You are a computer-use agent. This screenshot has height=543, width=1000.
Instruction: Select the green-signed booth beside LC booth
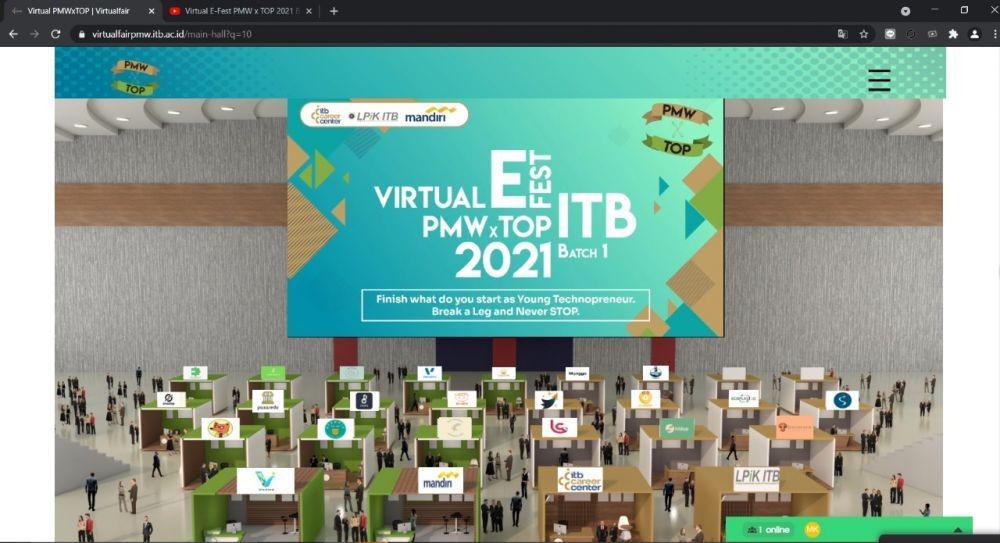point(677,428)
